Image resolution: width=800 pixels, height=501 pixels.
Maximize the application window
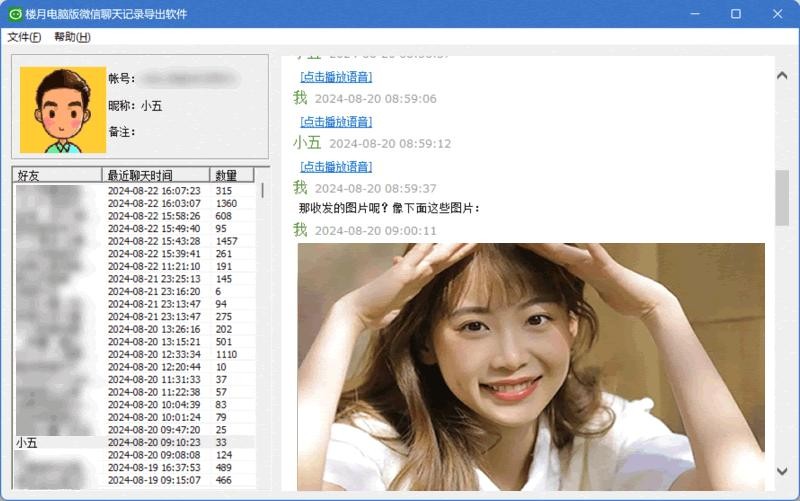coord(736,14)
